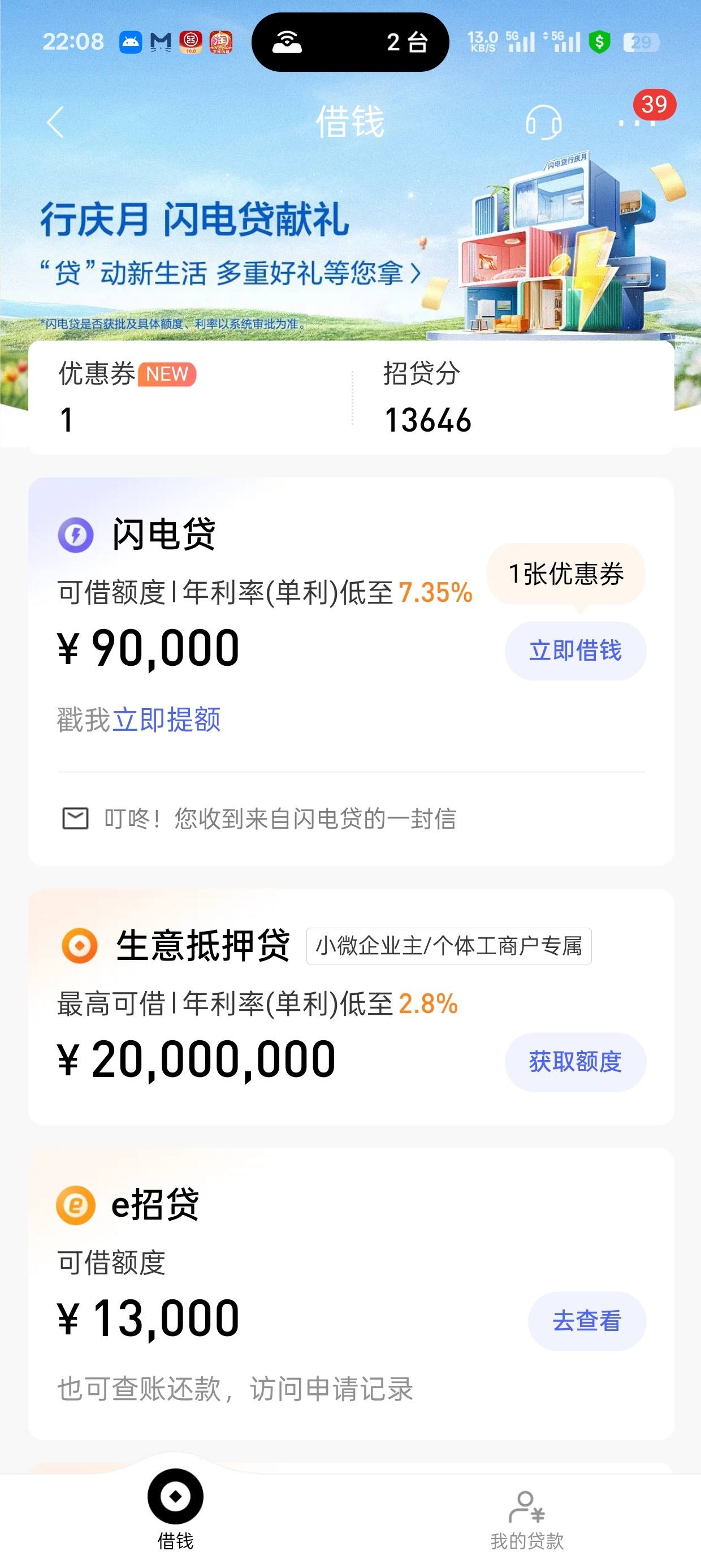Viewport: 701px width, 1568px height.
Task: Tap the 立即借钱 button
Action: point(575,651)
